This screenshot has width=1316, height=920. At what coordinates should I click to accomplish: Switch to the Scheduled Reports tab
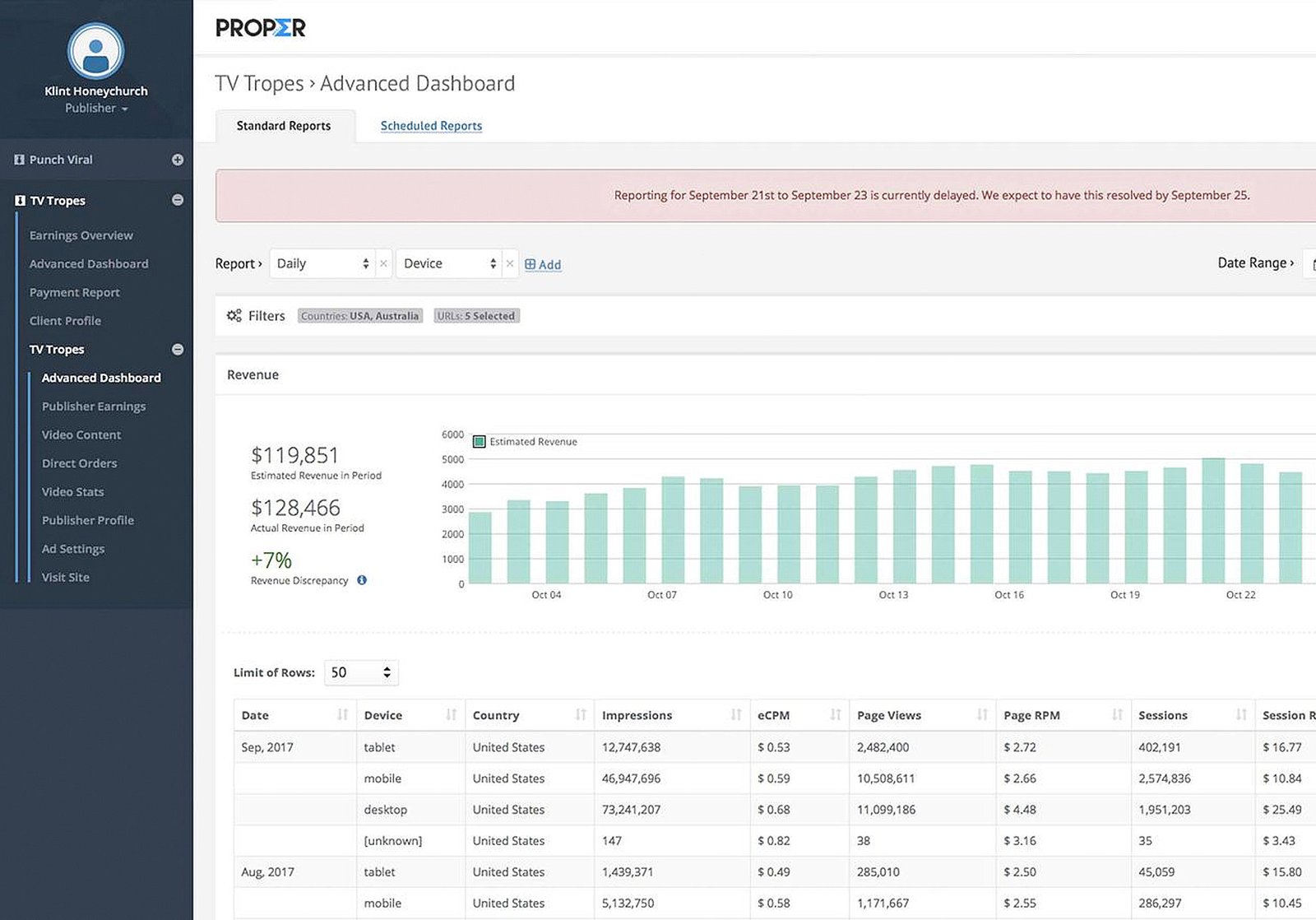coord(431,126)
